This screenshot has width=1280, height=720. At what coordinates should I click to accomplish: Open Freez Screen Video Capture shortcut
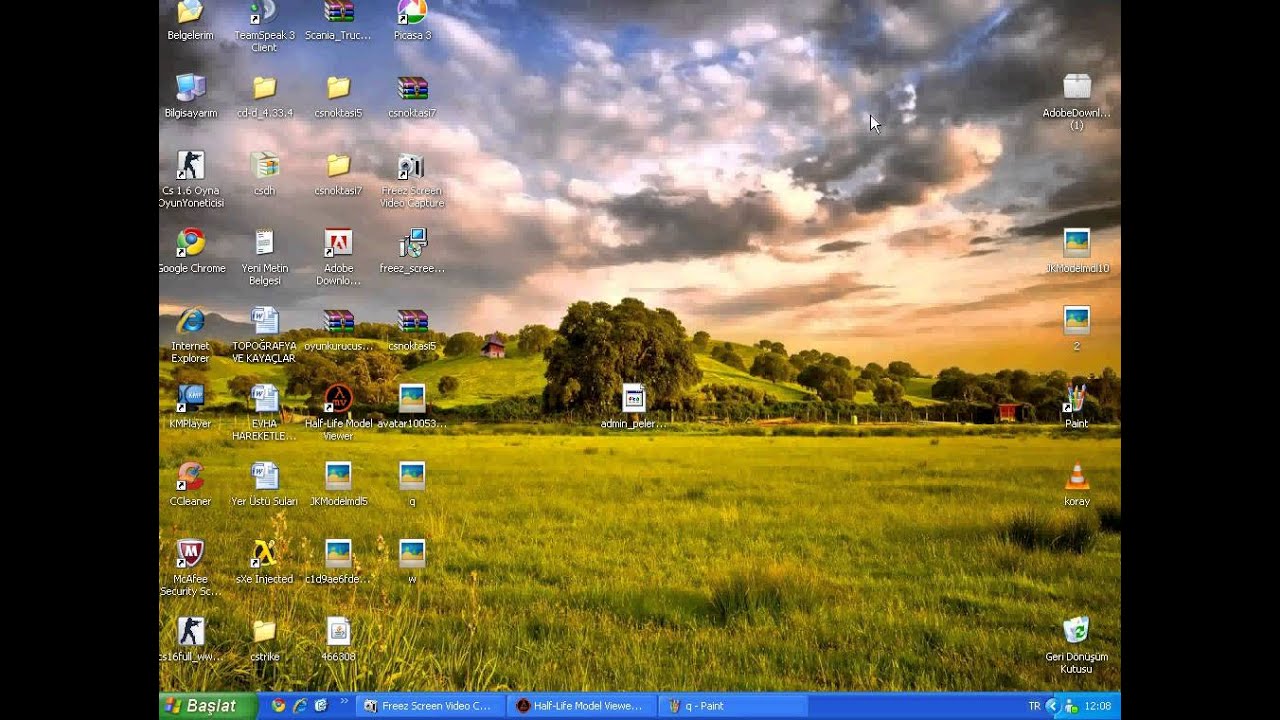point(412,165)
